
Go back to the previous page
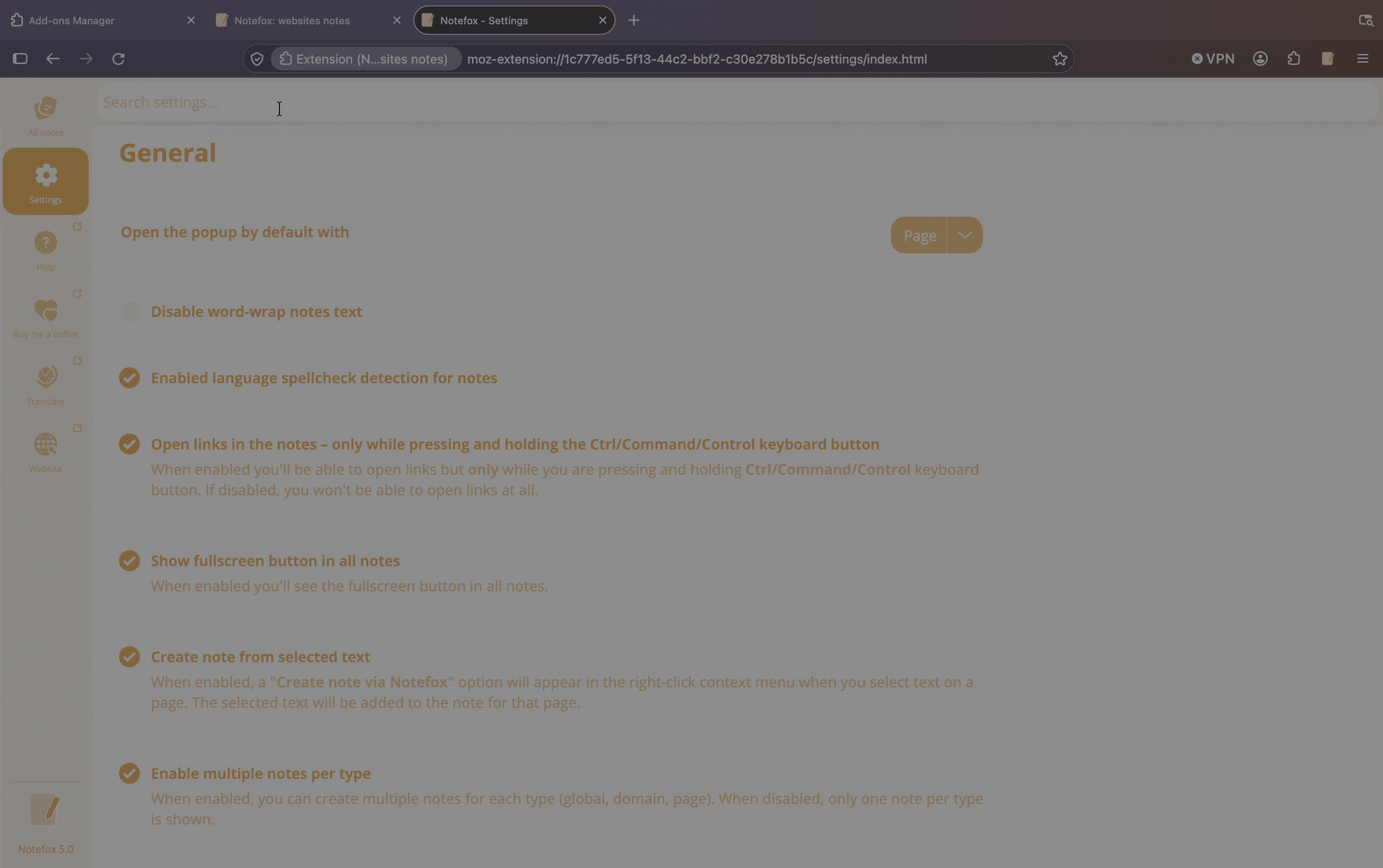(53, 59)
